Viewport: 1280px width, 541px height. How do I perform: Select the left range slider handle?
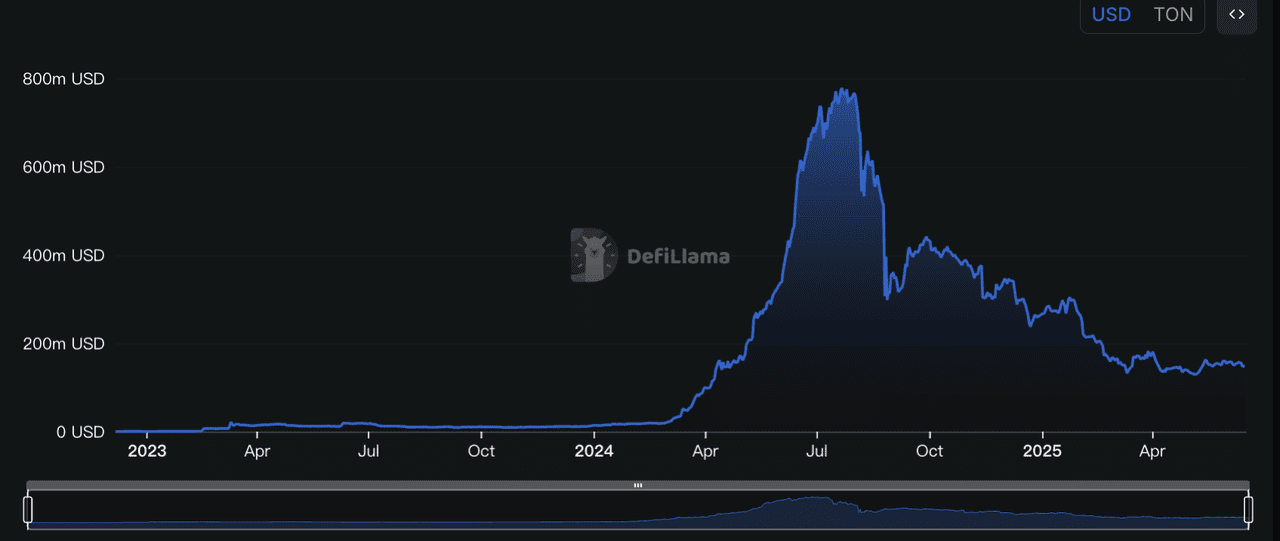click(x=28, y=510)
